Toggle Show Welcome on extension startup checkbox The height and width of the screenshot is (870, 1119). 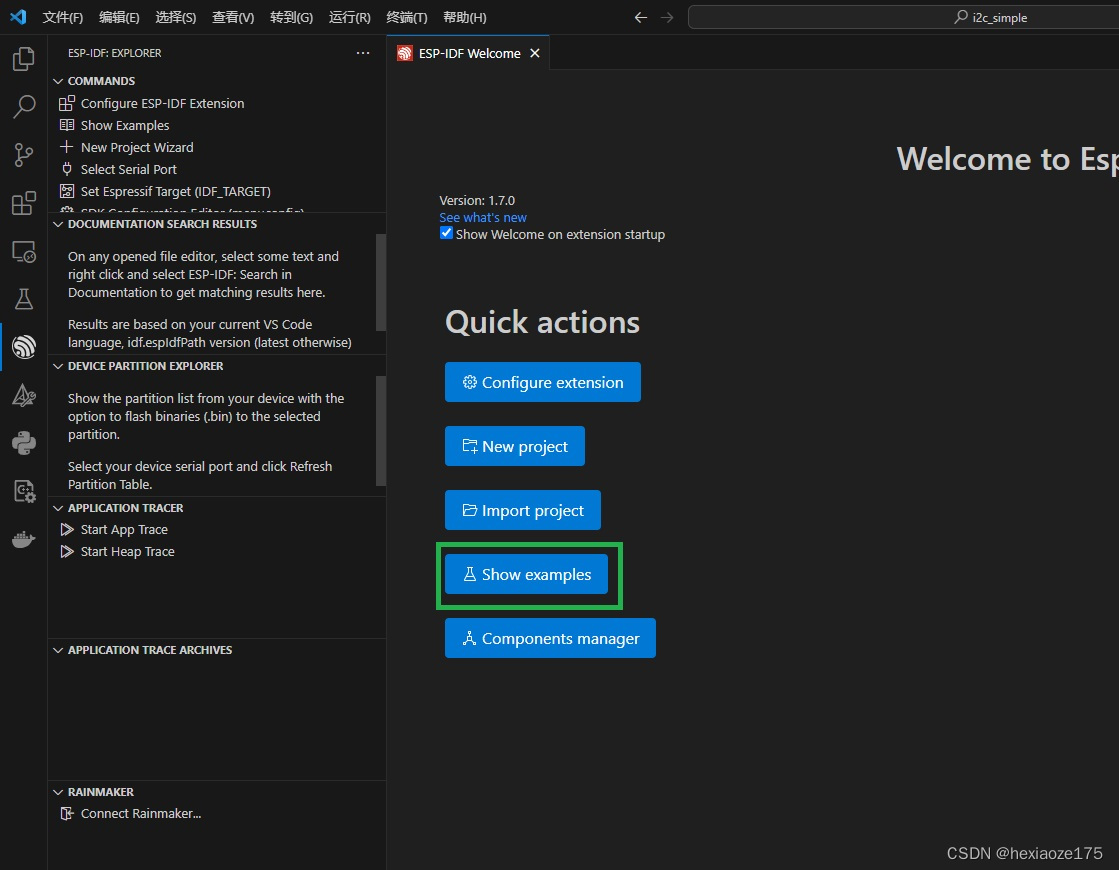[446, 233]
